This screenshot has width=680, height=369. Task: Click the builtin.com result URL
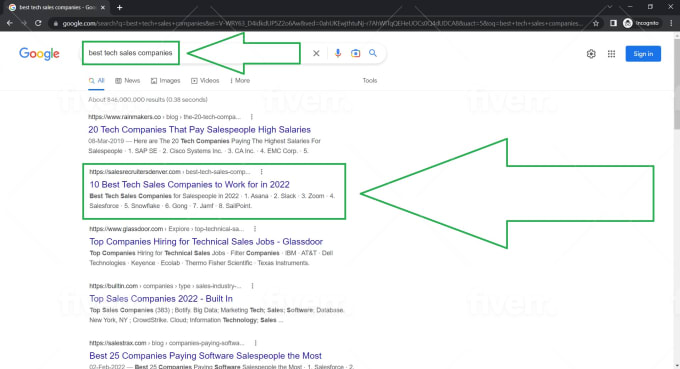pos(165,286)
